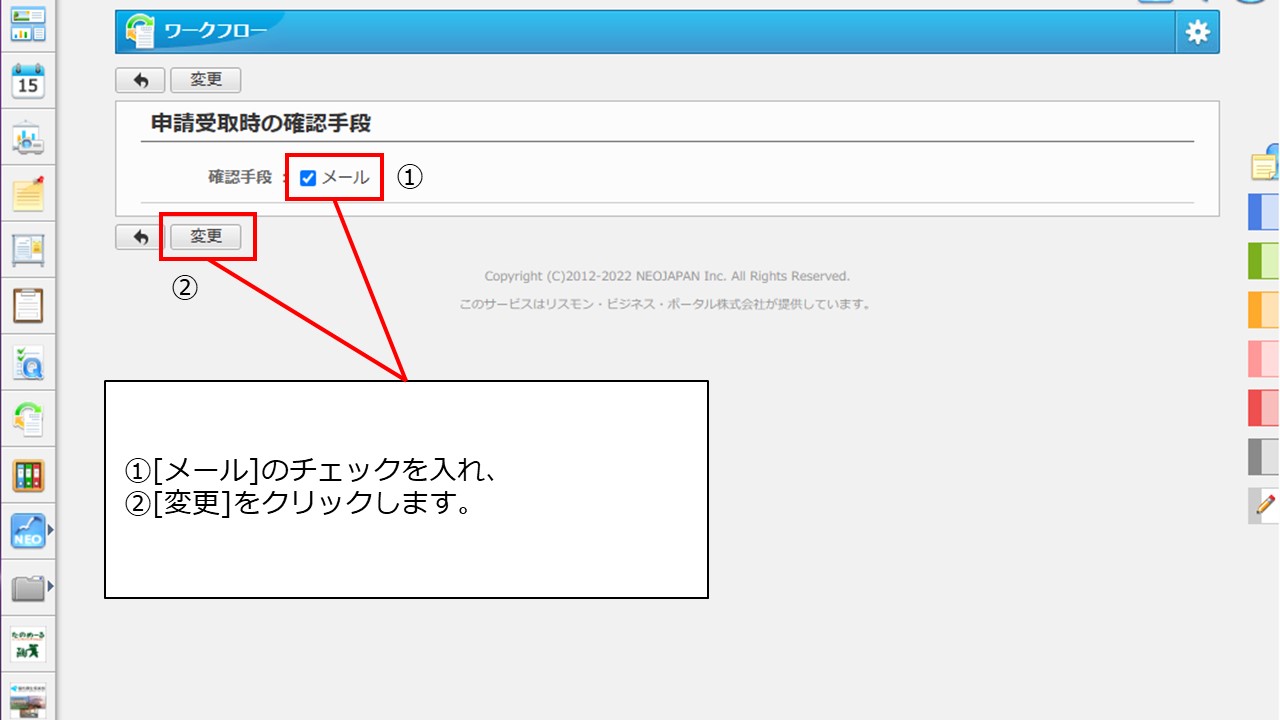Image resolution: width=1280 pixels, height=720 pixels.
Task: Click the 変更 button below the form
Action: [206, 237]
